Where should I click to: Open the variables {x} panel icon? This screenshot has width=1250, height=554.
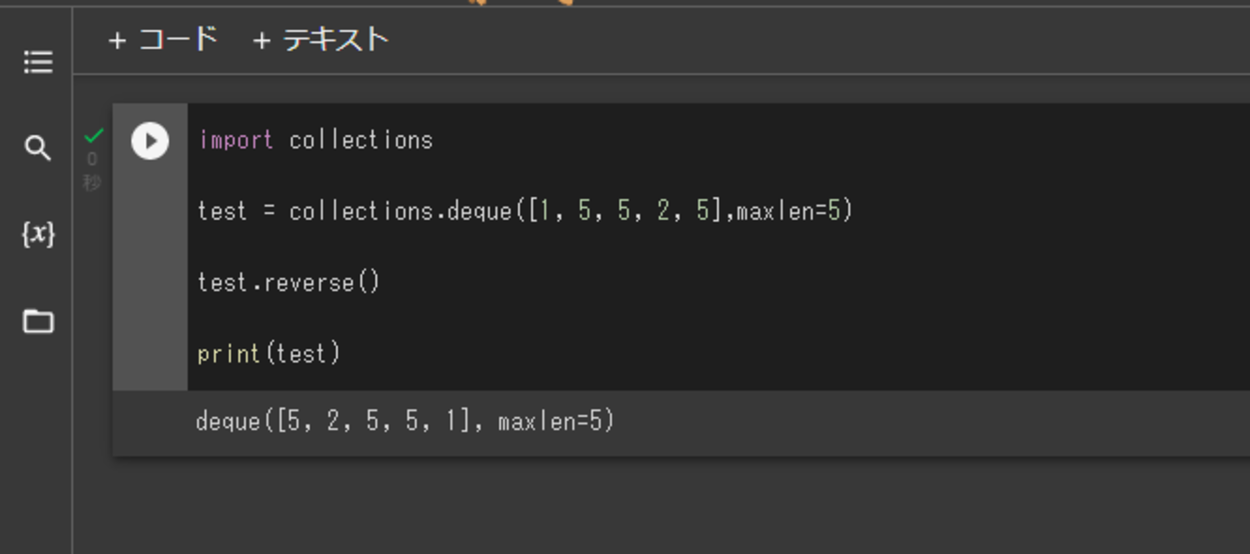coord(38,235)
